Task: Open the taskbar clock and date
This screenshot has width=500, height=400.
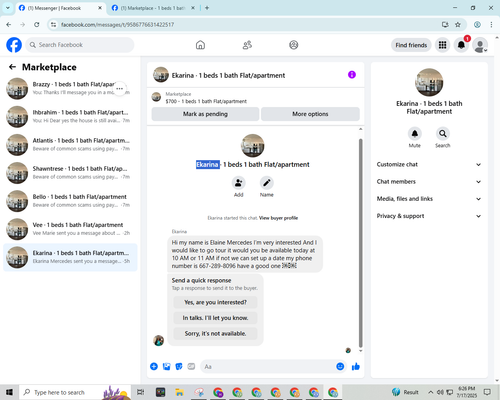Action: point(467,392)
